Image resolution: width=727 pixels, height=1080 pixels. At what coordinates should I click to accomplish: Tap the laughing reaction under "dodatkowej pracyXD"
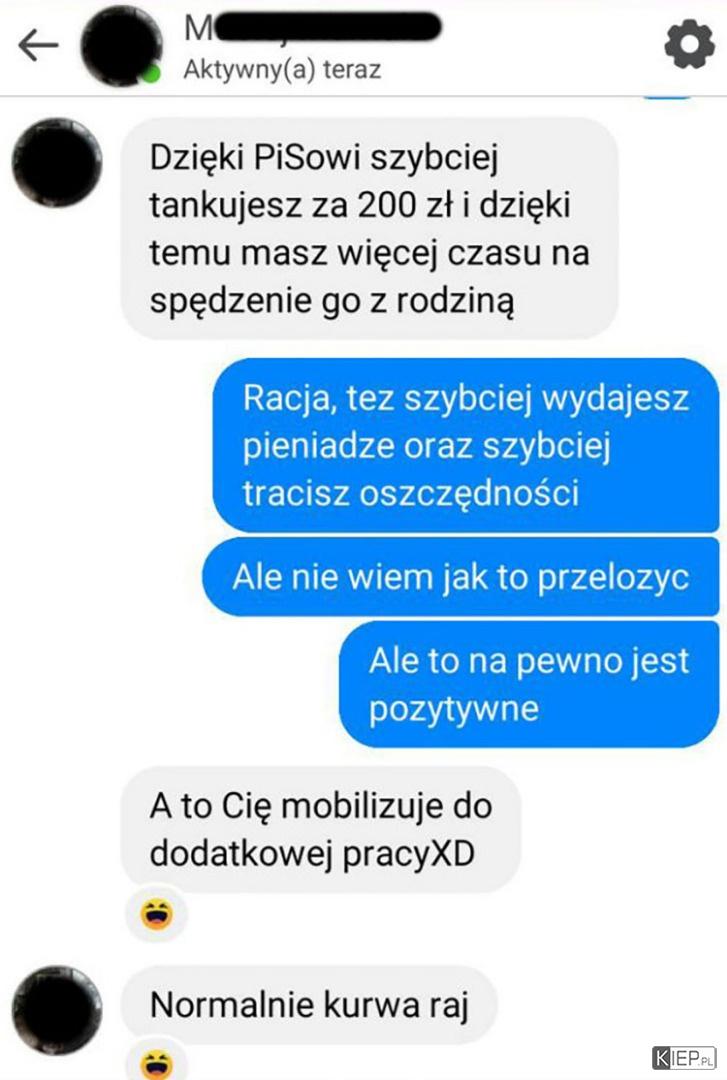[156, 914]
